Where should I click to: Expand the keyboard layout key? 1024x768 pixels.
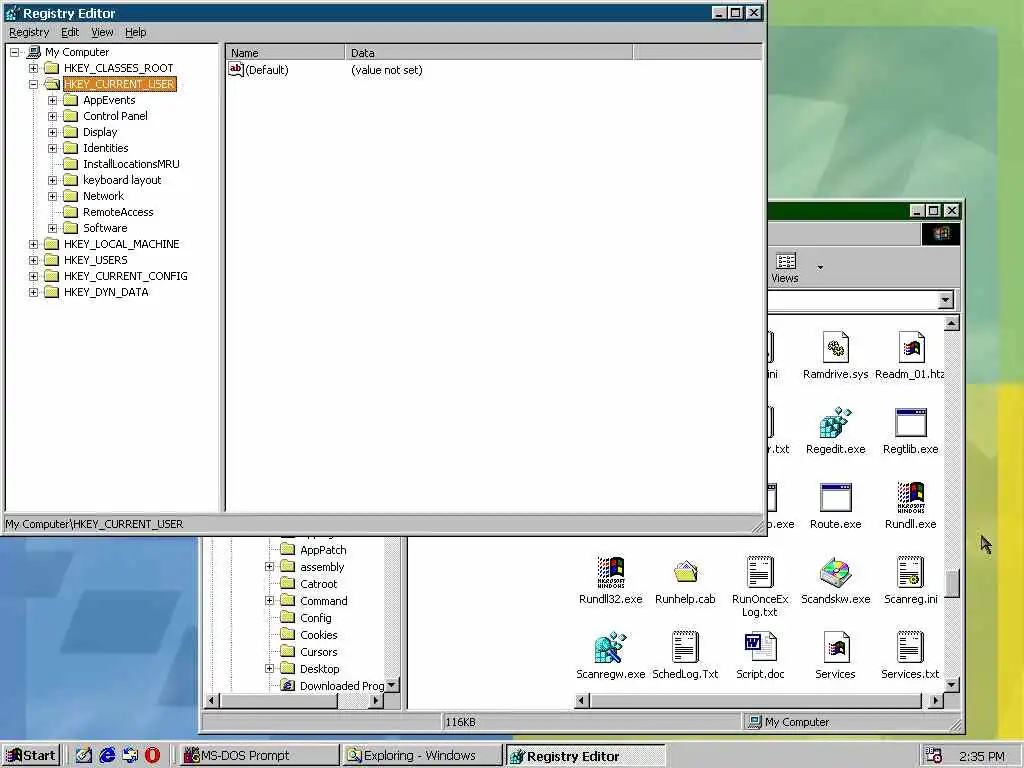point(52,180)
